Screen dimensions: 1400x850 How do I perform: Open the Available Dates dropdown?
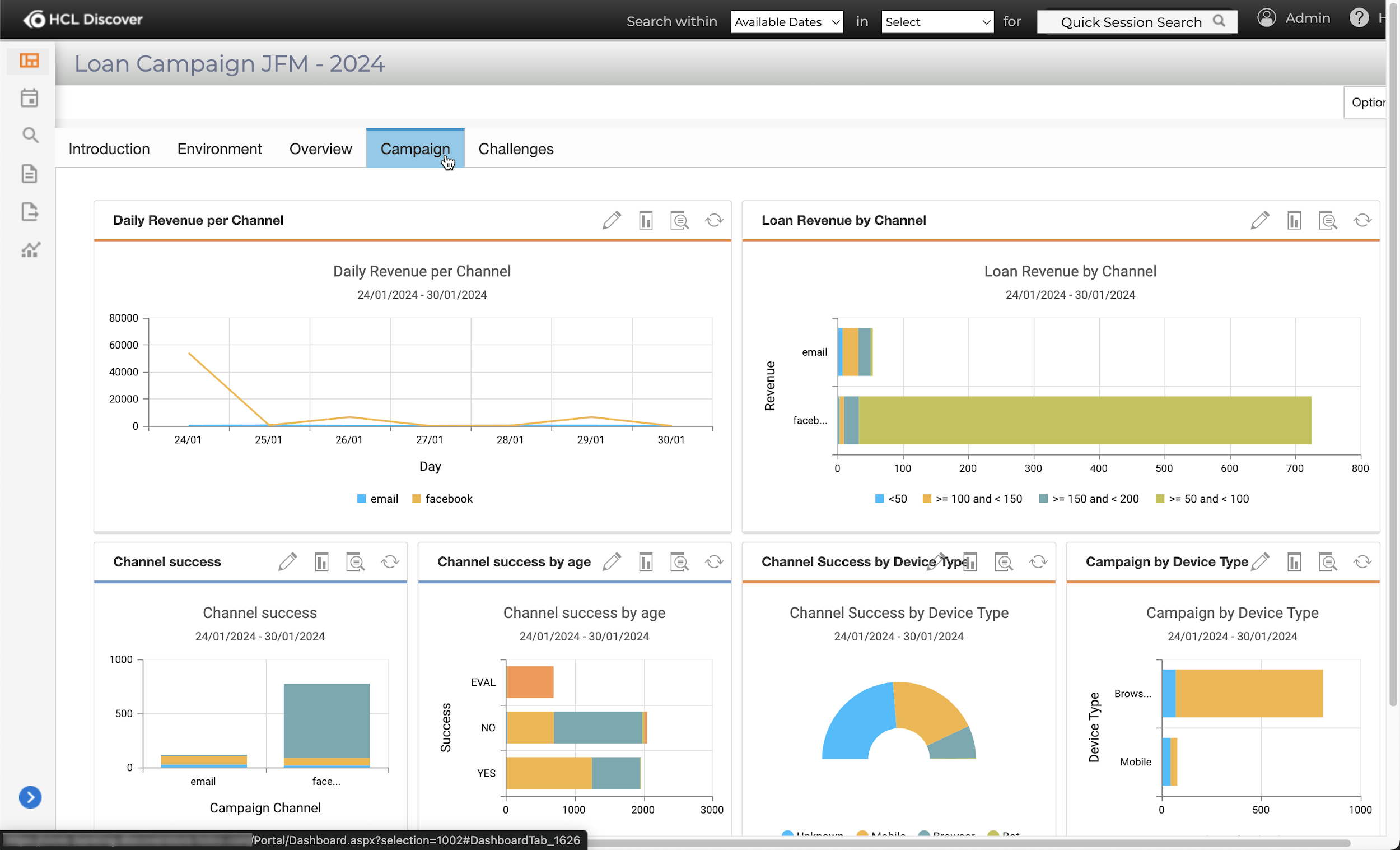pyautogui.click(x=786, y=22)
